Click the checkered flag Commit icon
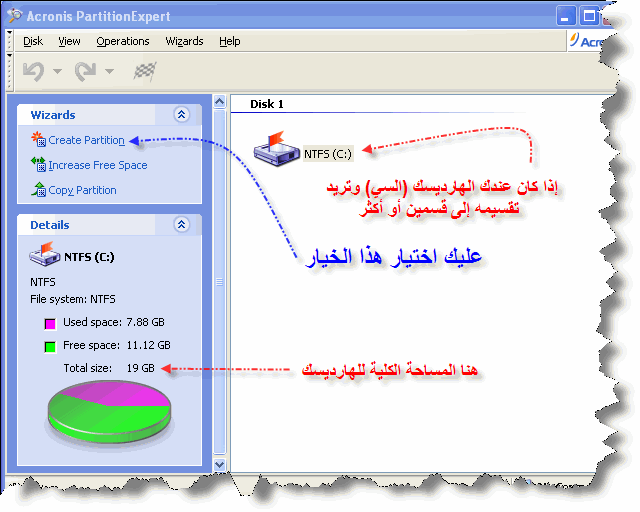 point(145,71)
